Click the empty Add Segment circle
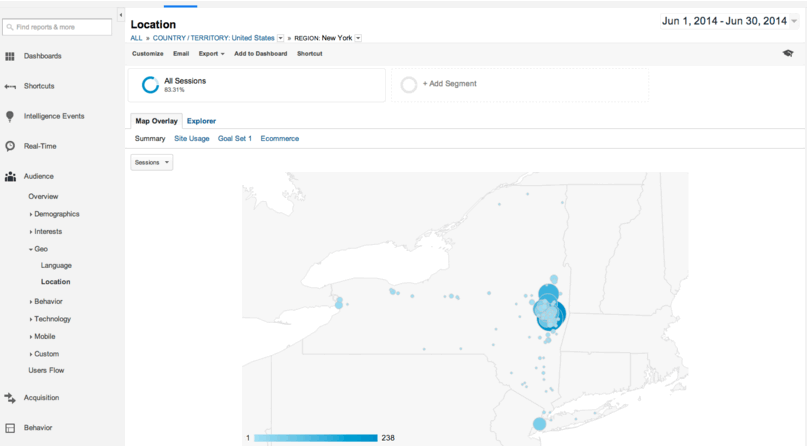Screen dimensions: 807x446 point(409,85)
